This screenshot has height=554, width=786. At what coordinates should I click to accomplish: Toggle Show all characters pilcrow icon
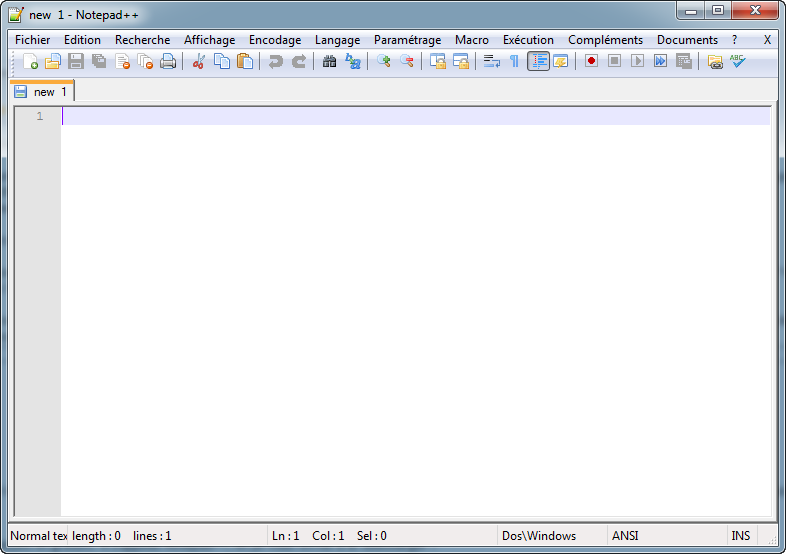tap(514, 61)
